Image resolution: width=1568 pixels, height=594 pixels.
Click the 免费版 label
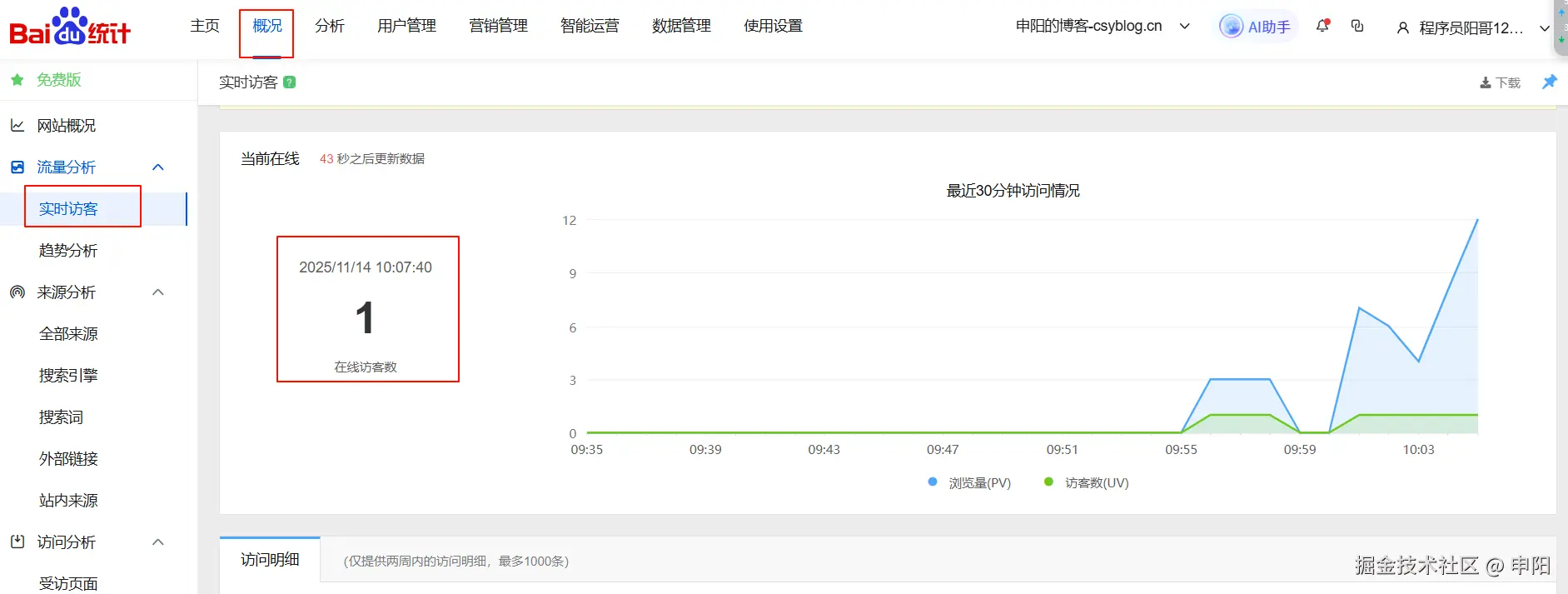coord(59,80)
